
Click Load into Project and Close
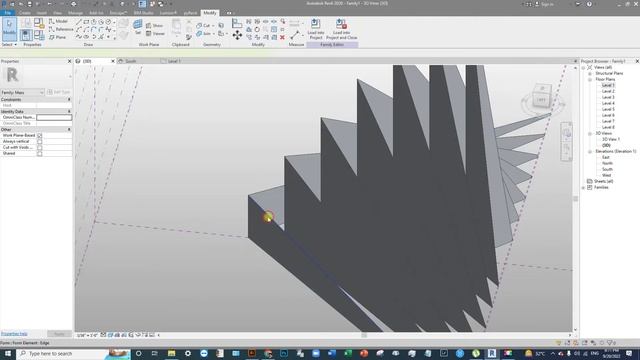tap(342, 29)
